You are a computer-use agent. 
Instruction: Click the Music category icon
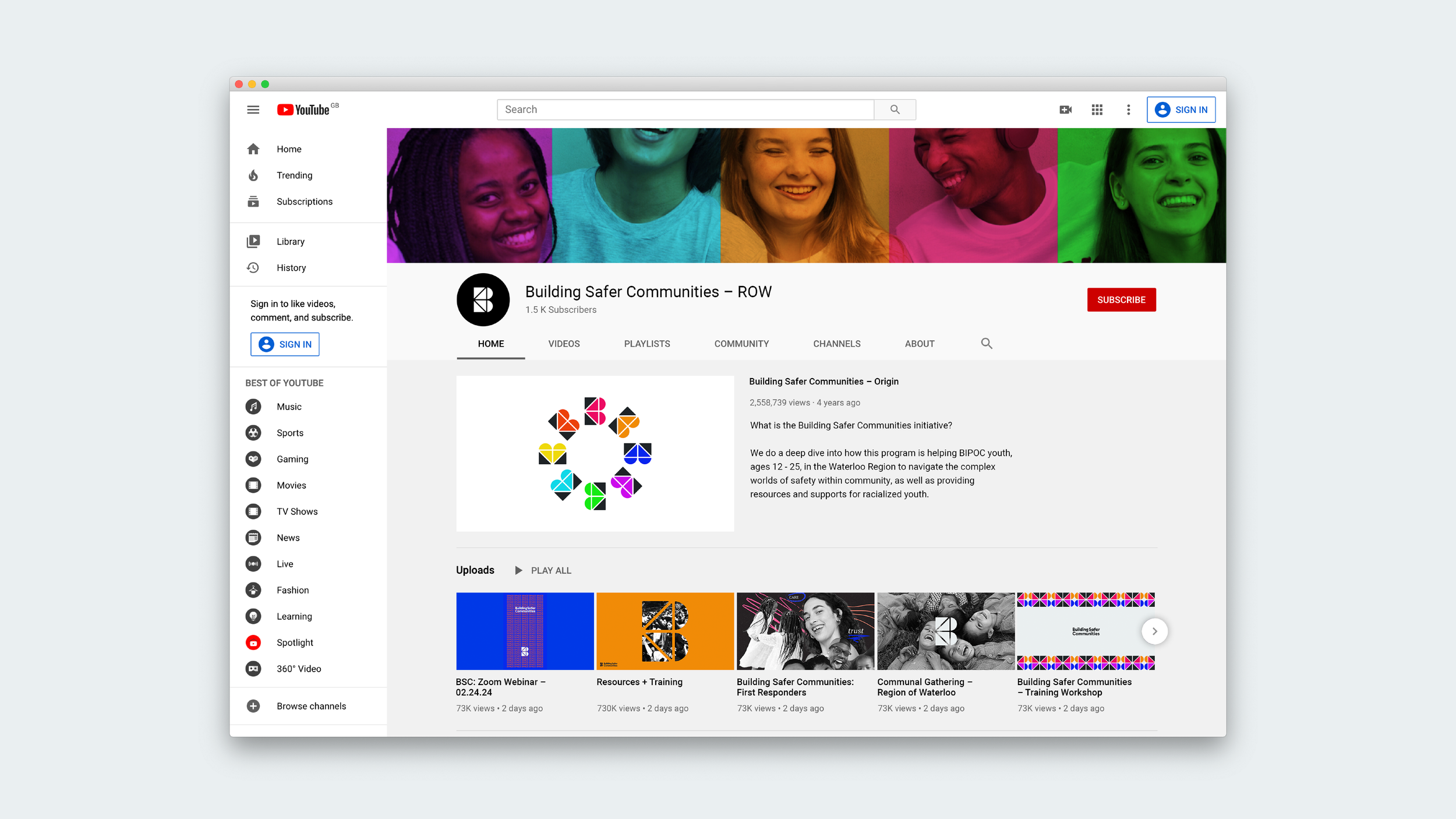(x=253, y=407)
